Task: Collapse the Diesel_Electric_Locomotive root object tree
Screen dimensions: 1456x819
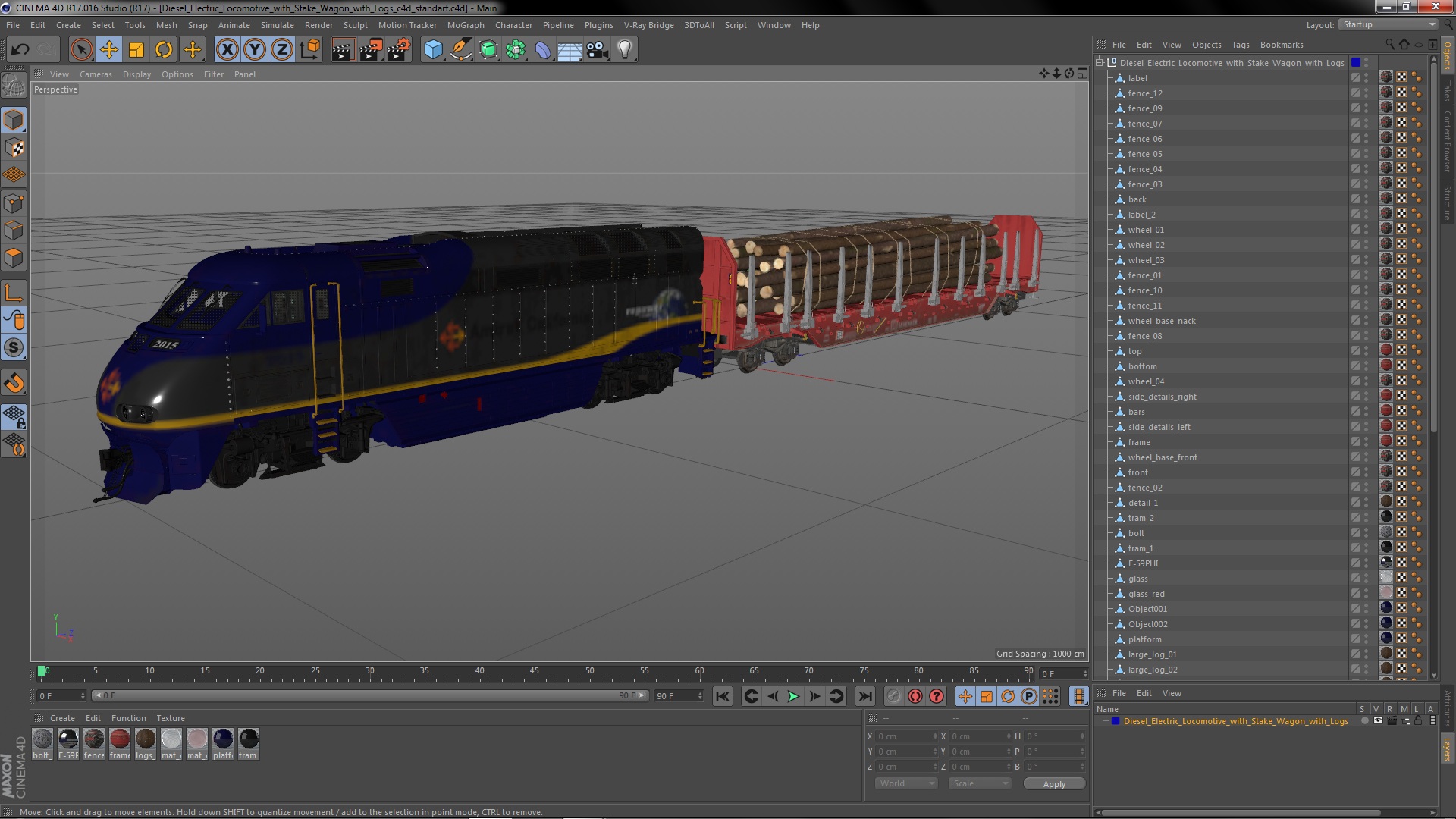Action: pyautogui.click(x=1100, y=63)
